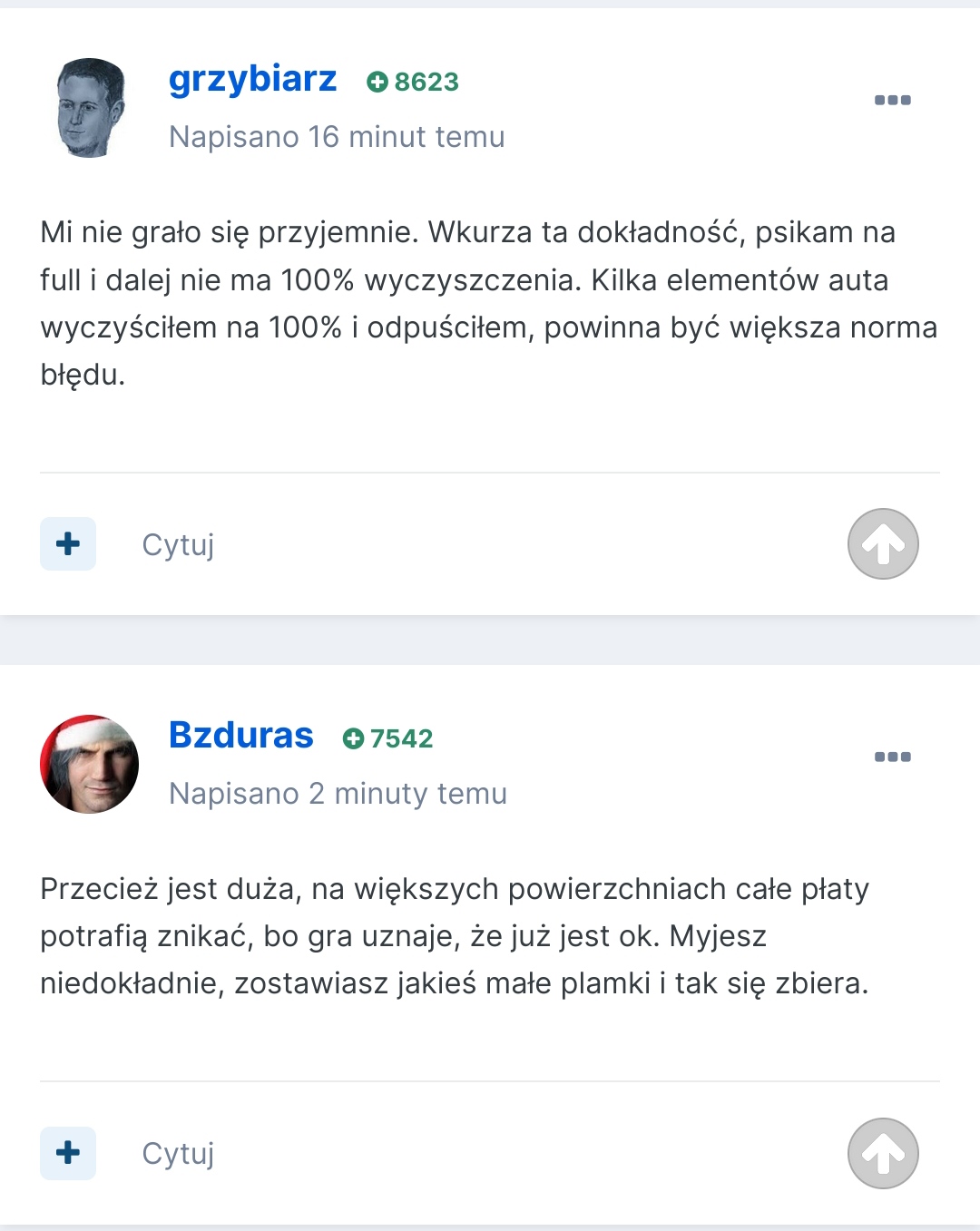Viewport: 980px width, 1231px height.
Task: Add grzybiarz's post to multiquote with plus button
Action: [68, 544]
